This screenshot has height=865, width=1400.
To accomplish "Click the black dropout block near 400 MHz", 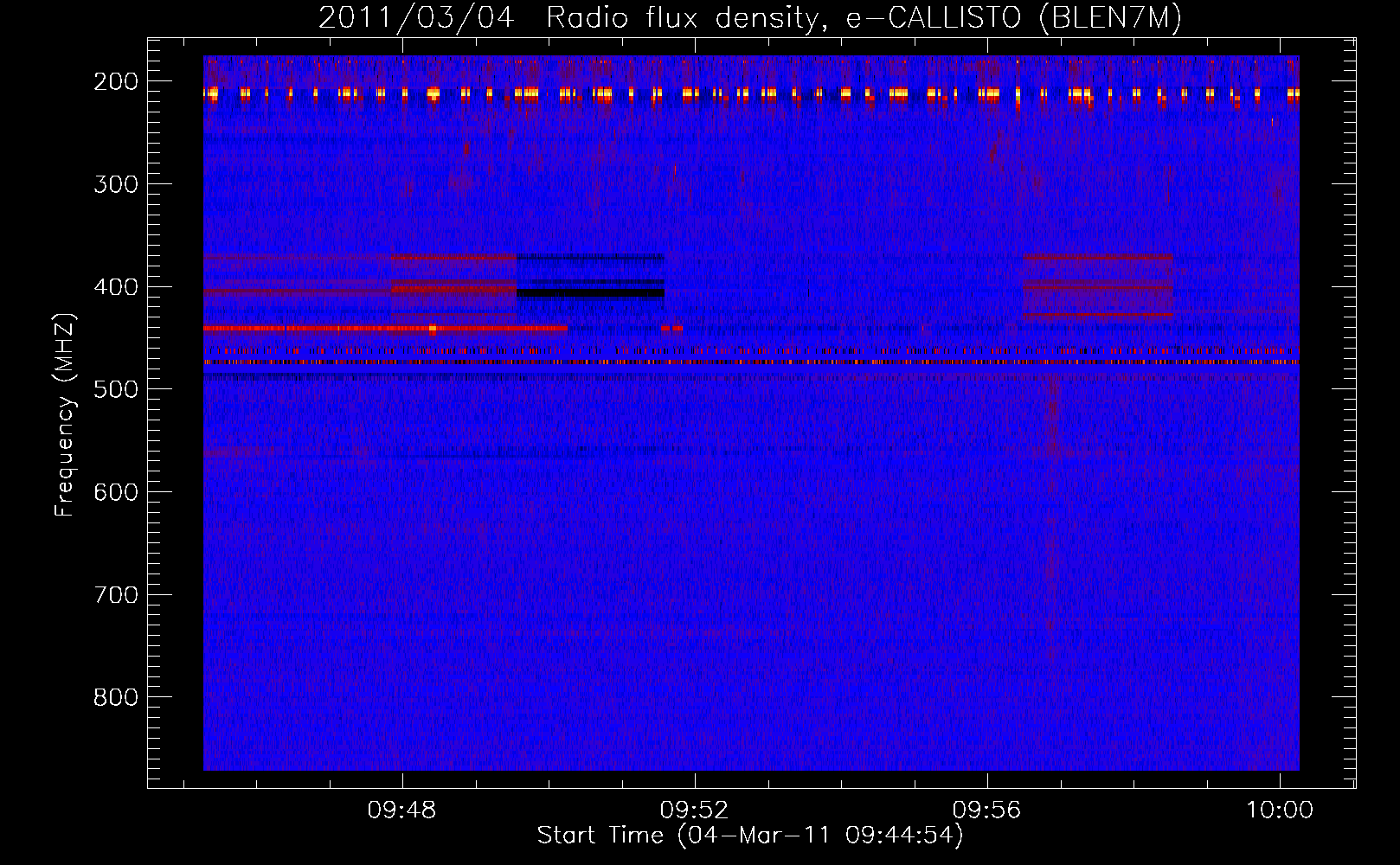I will pyautogui.click(x=591, y=293).
